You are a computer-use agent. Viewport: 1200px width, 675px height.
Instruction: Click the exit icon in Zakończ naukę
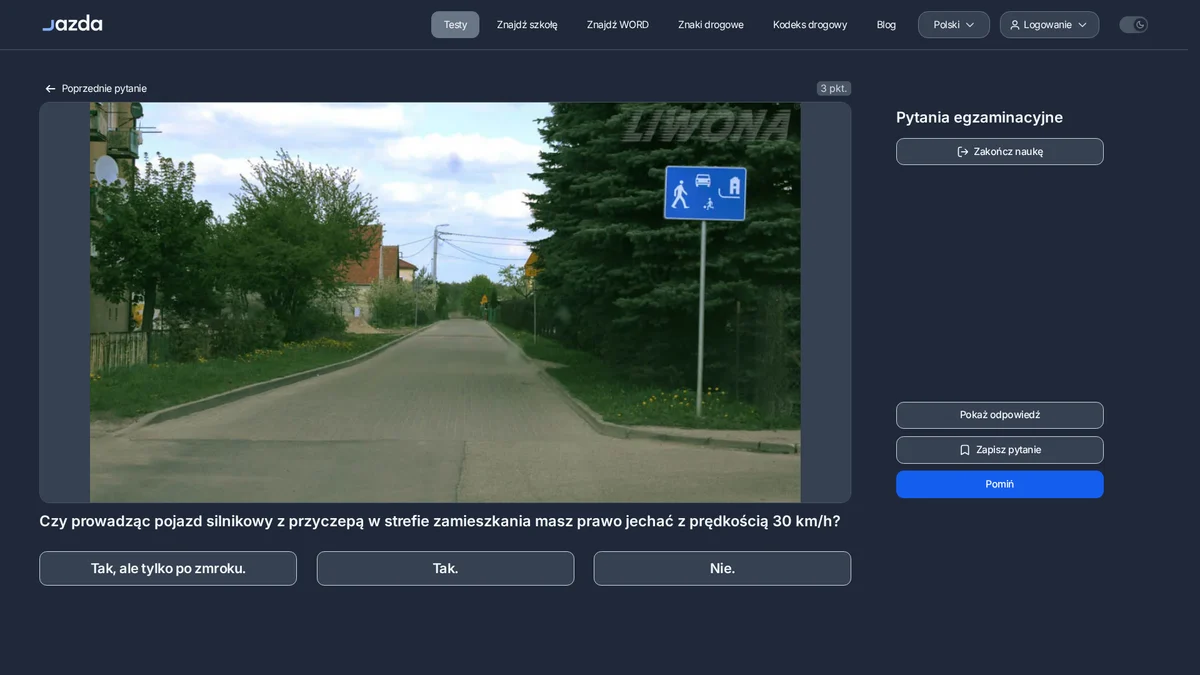963,152
